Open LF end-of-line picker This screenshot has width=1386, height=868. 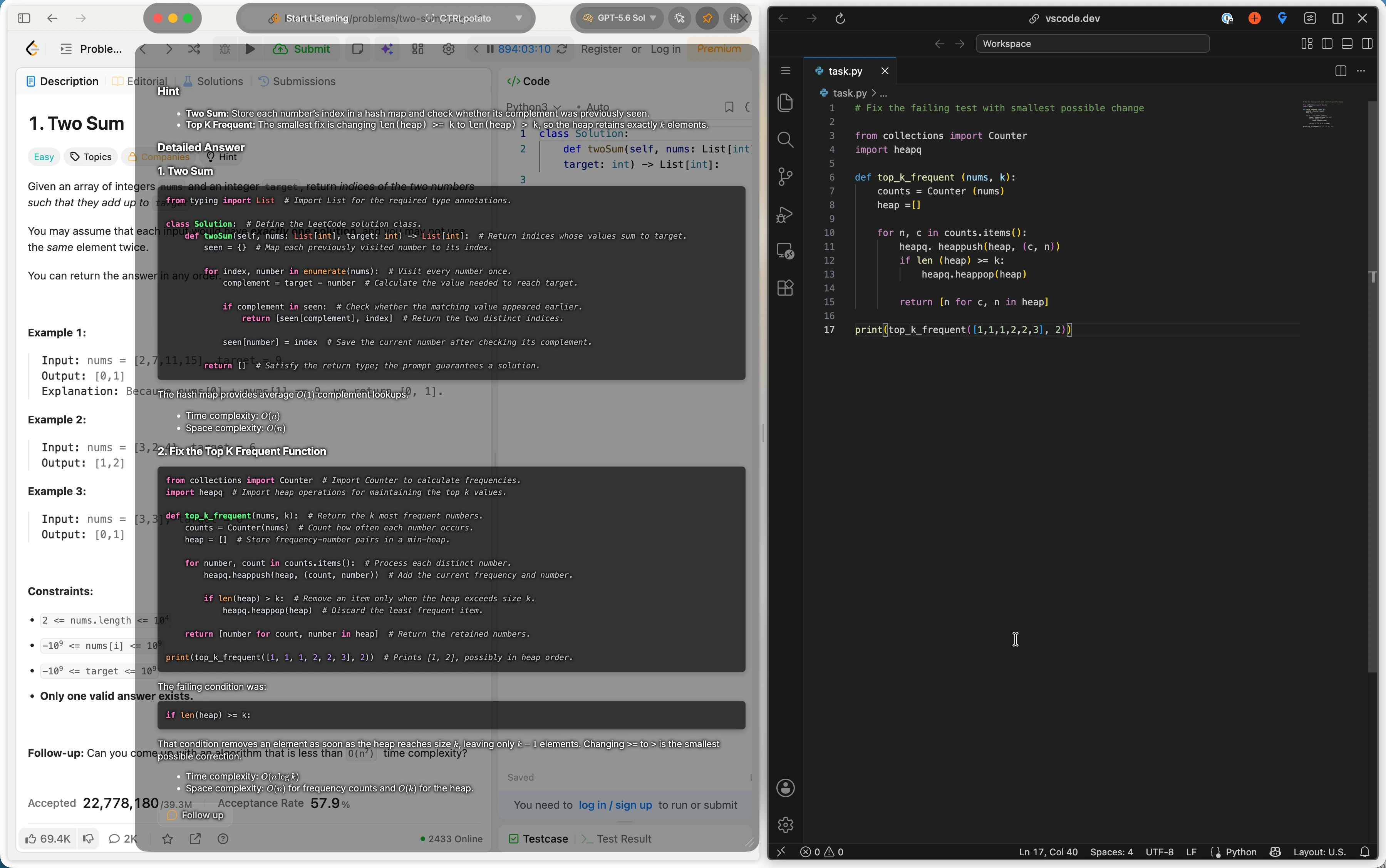click(x=1191, y=852)
